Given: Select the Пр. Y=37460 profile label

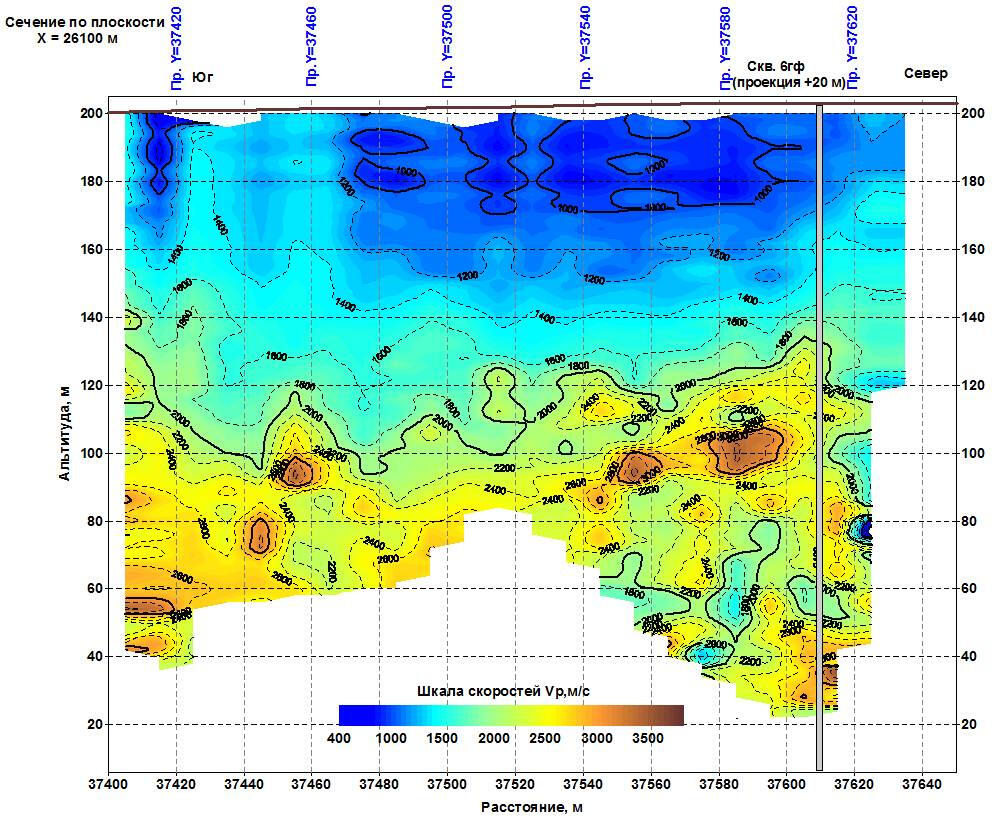Looking at the screenshot, I should [312, 47].
